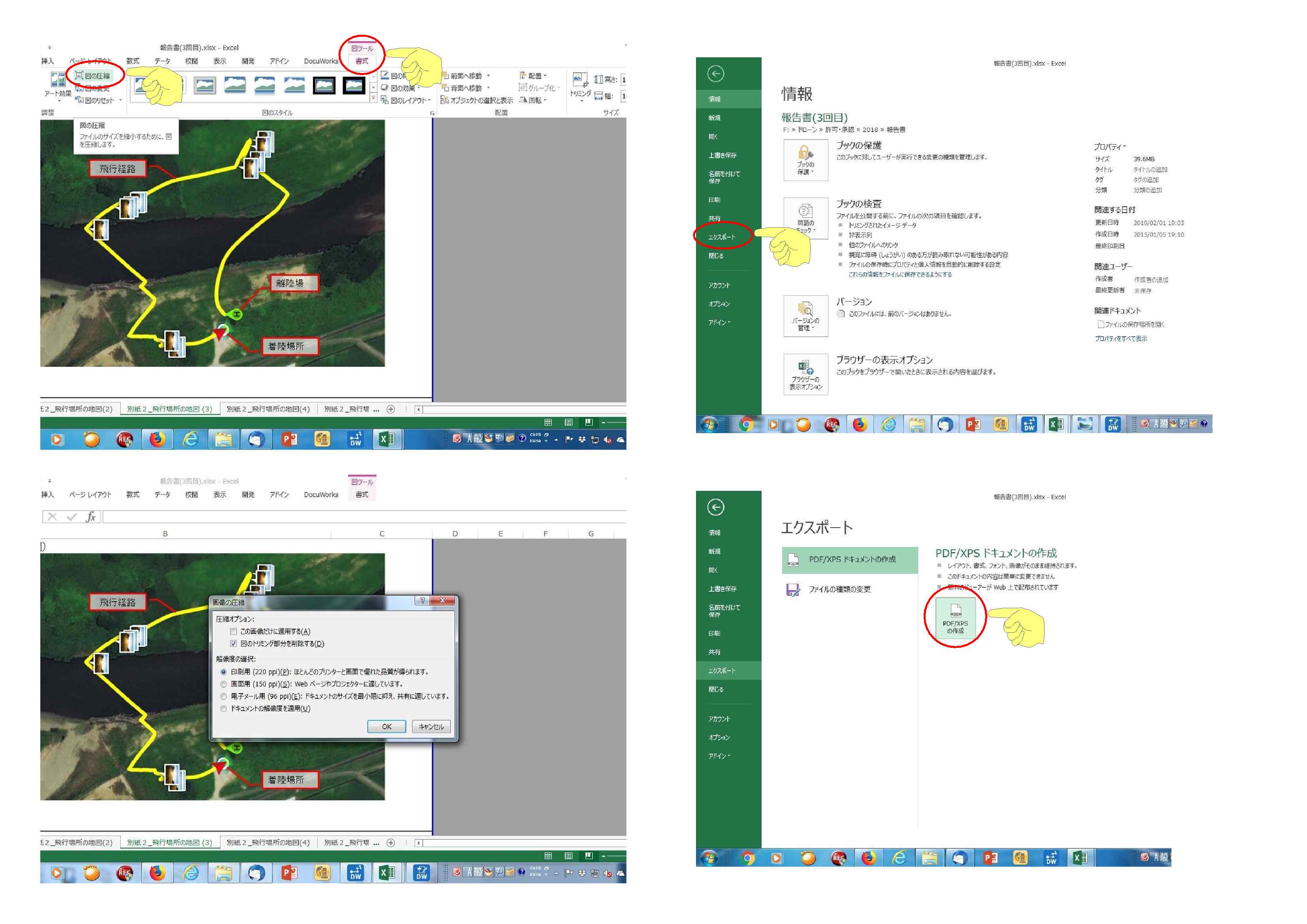
Task: Check この画像だけに適用する checkbox
Action: [x=234, y=632]
